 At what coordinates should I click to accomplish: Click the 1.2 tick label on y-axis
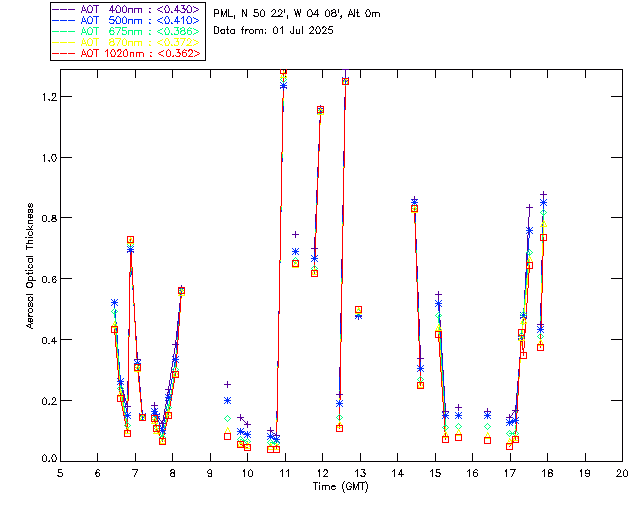(45, 97)
